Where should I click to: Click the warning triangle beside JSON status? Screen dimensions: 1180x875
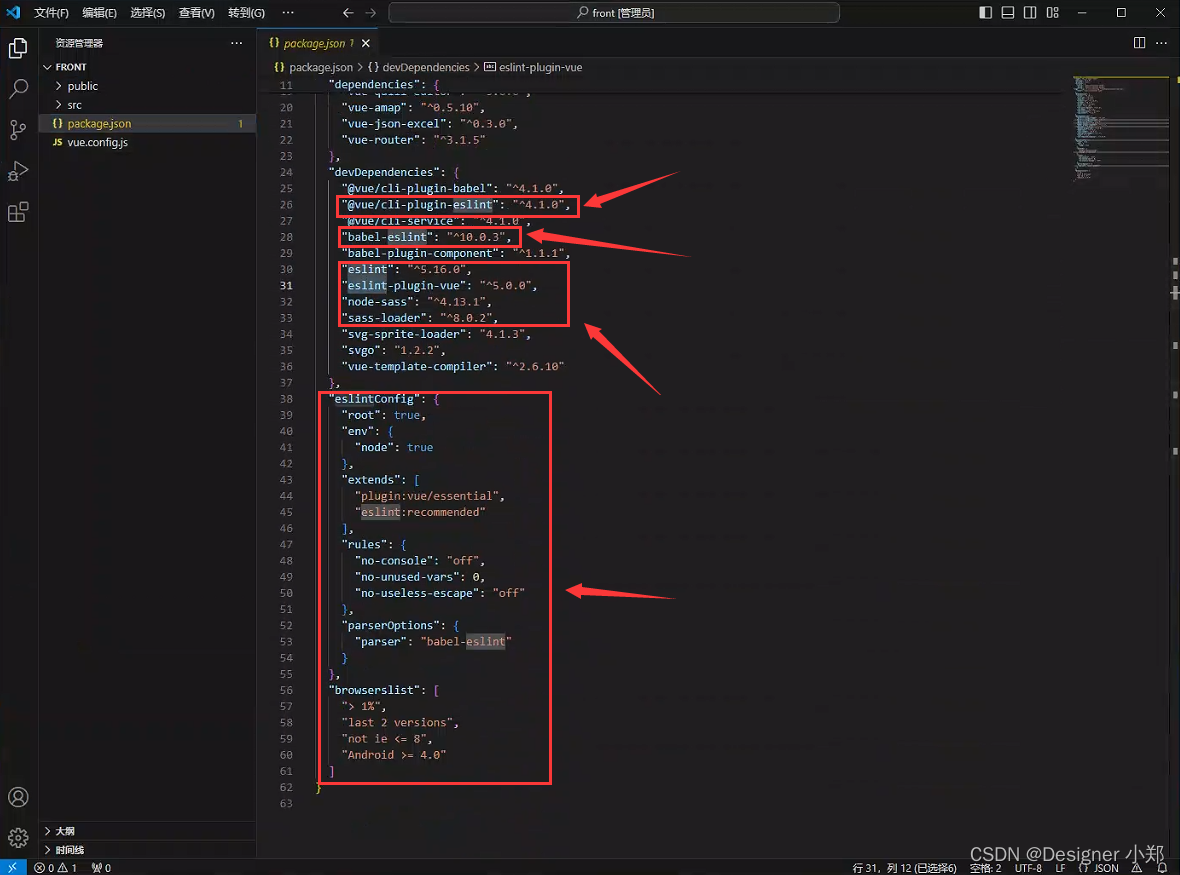[1136, 867]
